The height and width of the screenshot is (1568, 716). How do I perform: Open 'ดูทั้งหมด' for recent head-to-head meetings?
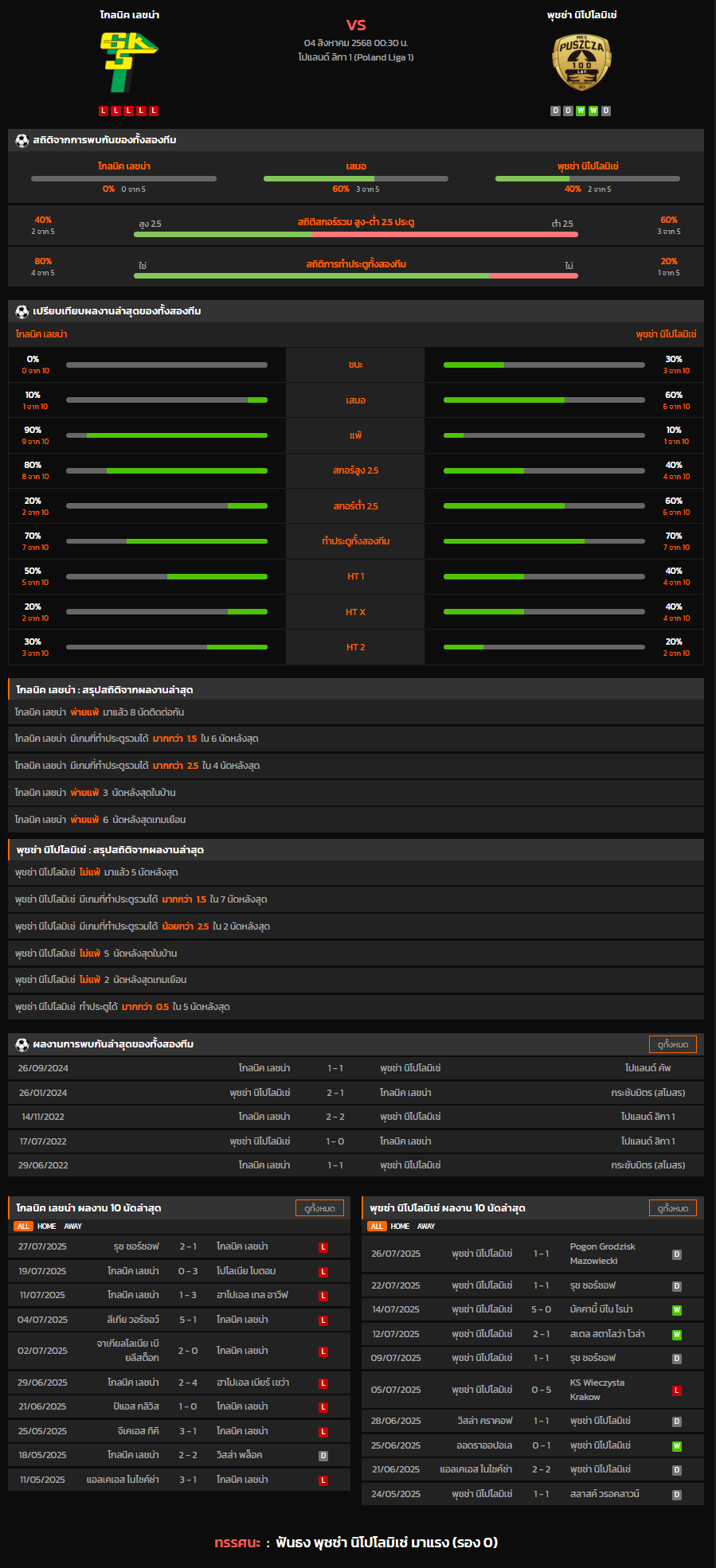pos(673,1044)
